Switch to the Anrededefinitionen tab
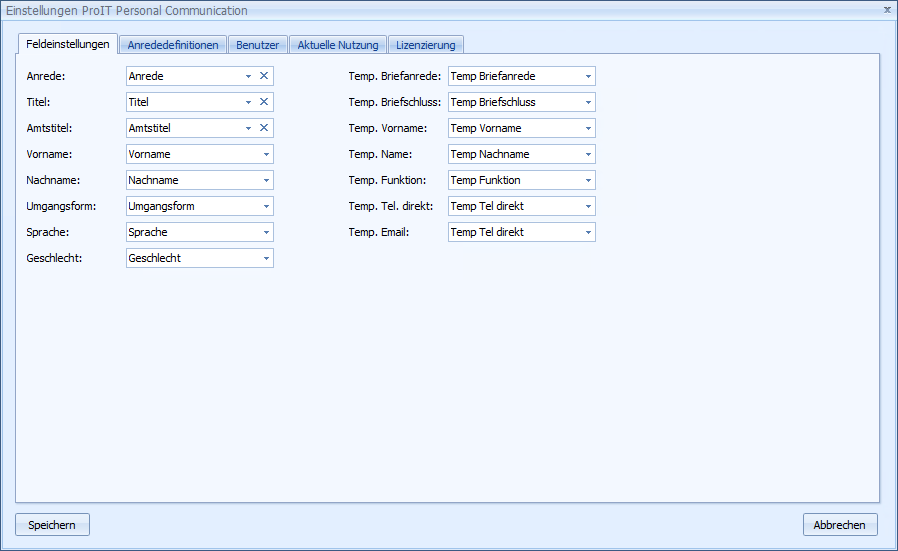 (173, 45)
